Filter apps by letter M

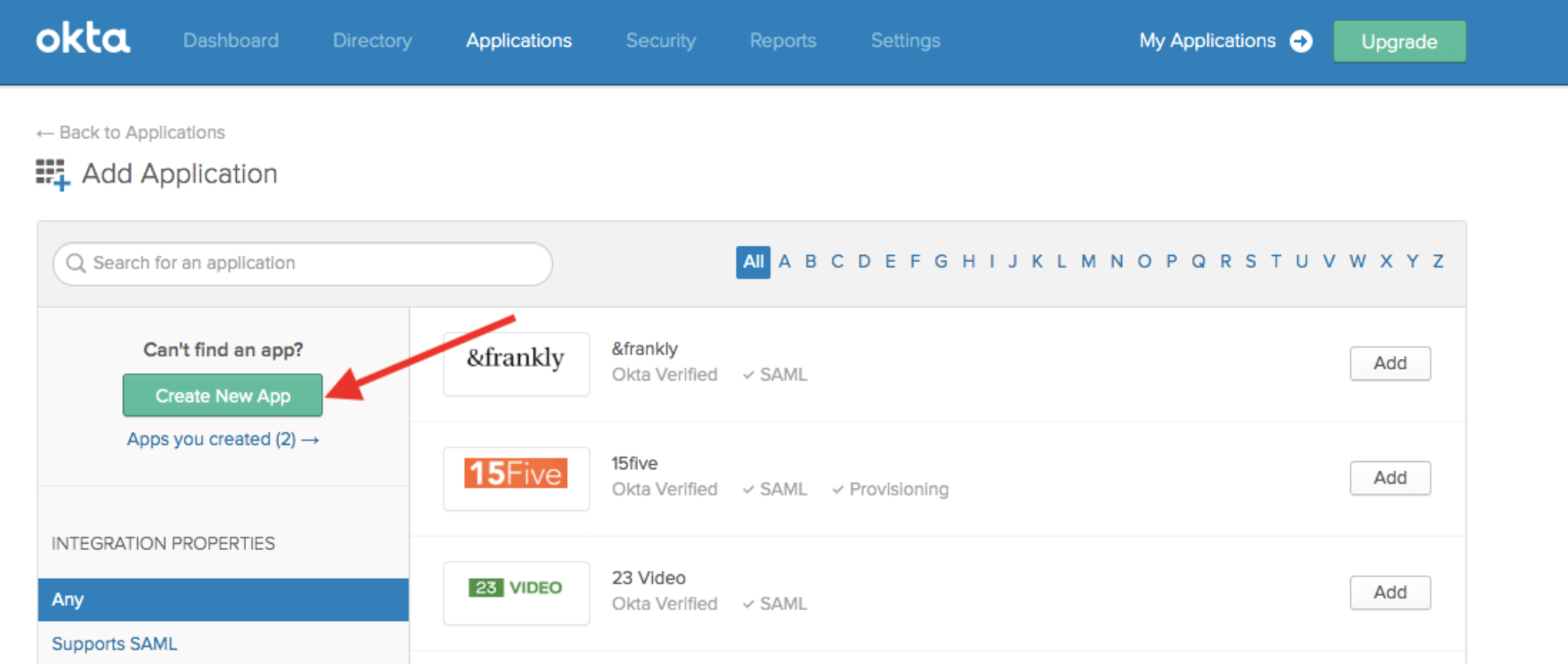(1088, 262)
